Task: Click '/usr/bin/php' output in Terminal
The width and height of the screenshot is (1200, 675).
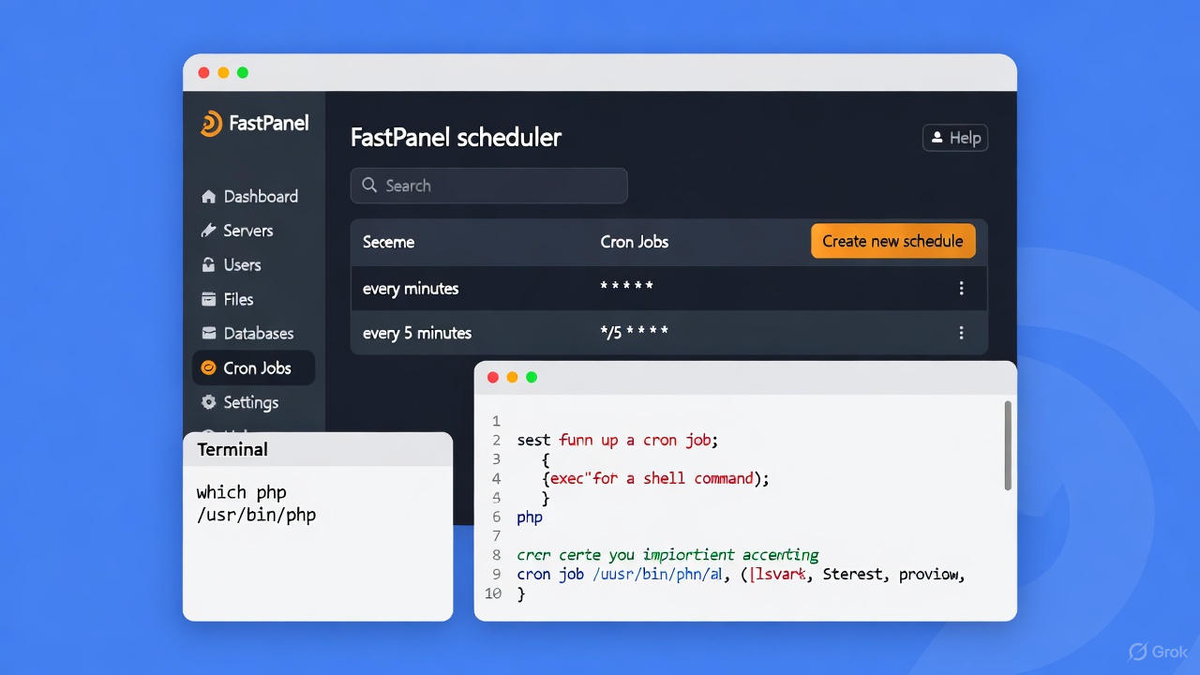Action: pyautogui.click(x=256, y=515)
